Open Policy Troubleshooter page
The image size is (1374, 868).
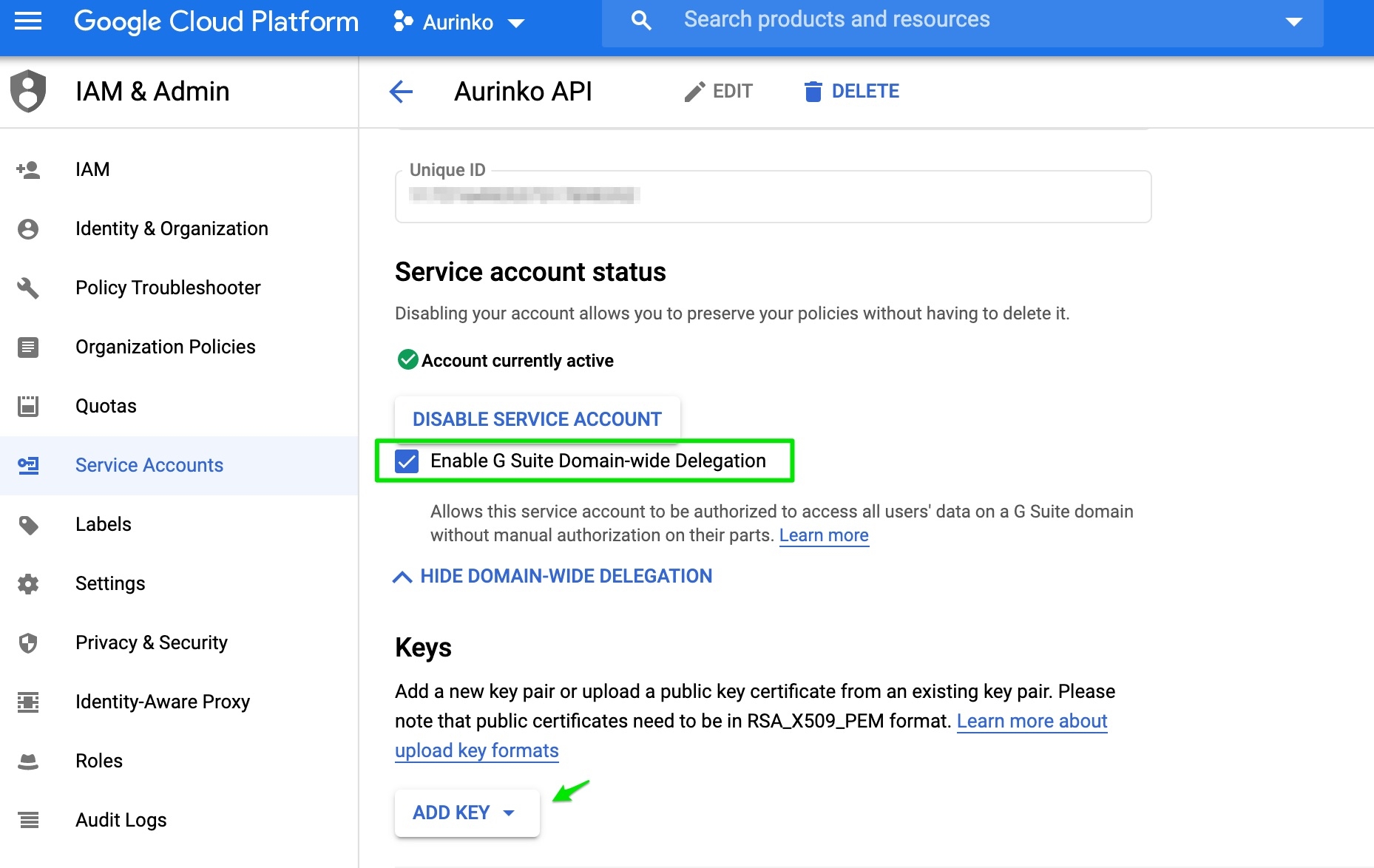point(179,288)
